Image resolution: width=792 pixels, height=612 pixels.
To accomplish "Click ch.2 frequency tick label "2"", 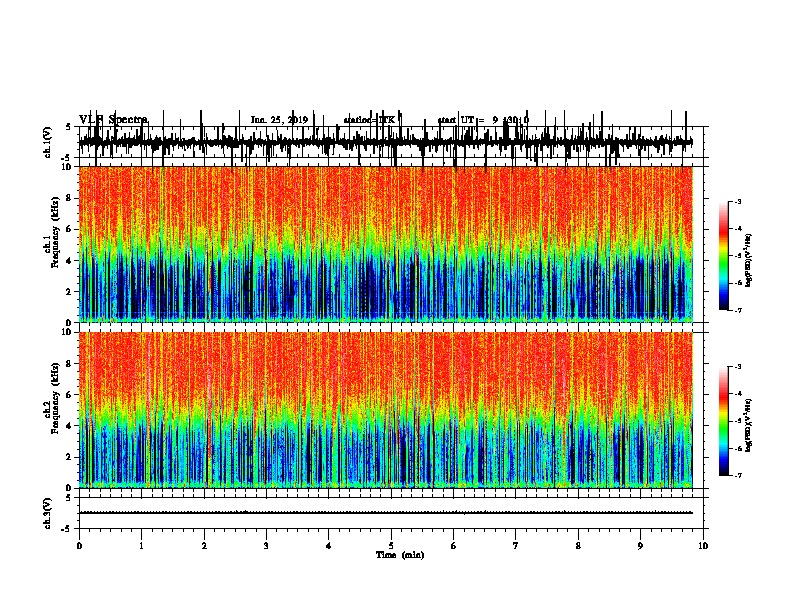I will (x=70, y=457).
